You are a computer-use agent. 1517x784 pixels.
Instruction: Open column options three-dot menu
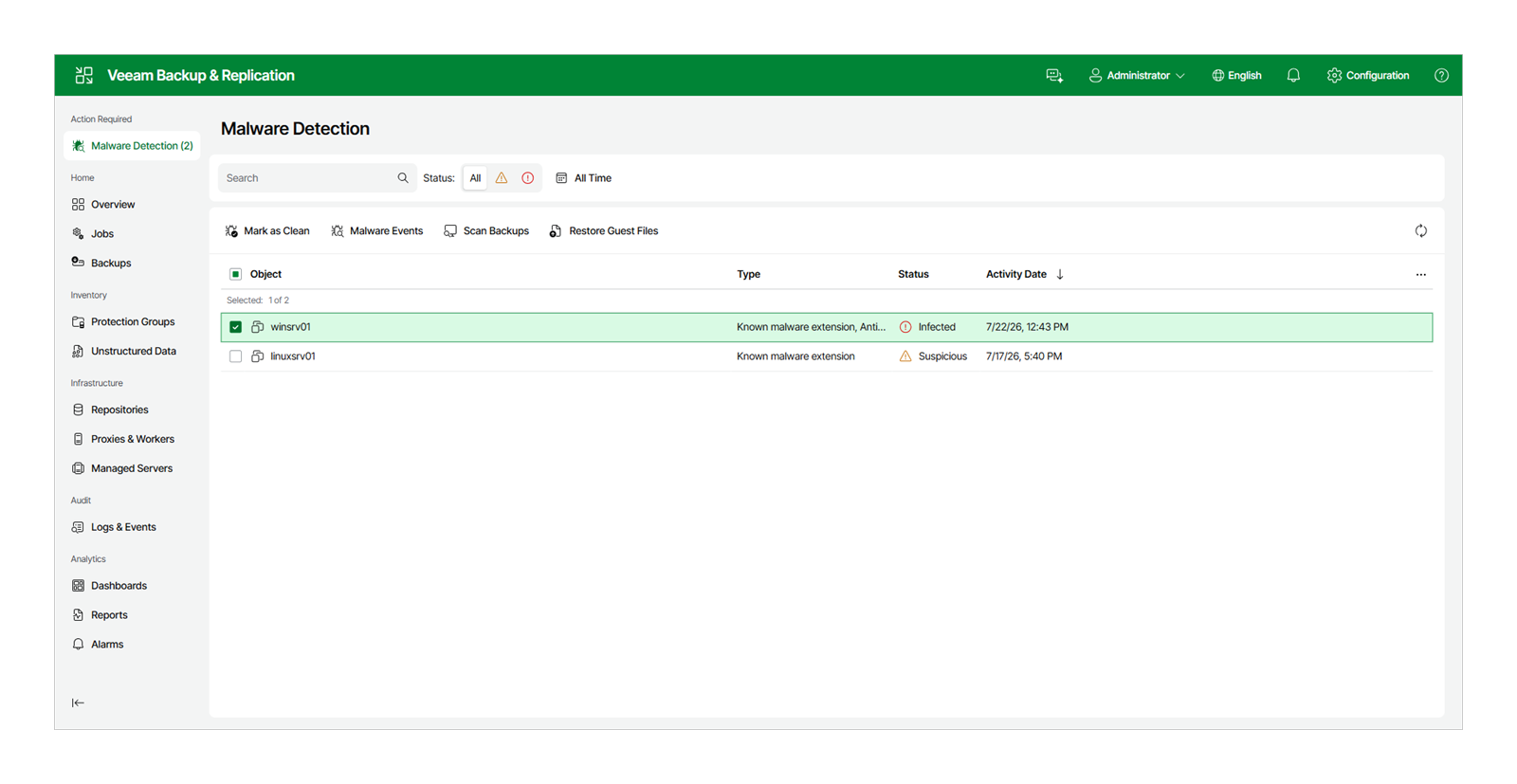1420,275
